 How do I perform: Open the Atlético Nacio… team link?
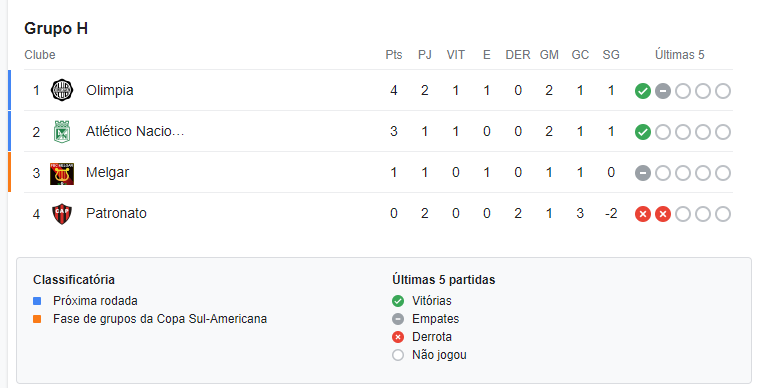(135, 131)
